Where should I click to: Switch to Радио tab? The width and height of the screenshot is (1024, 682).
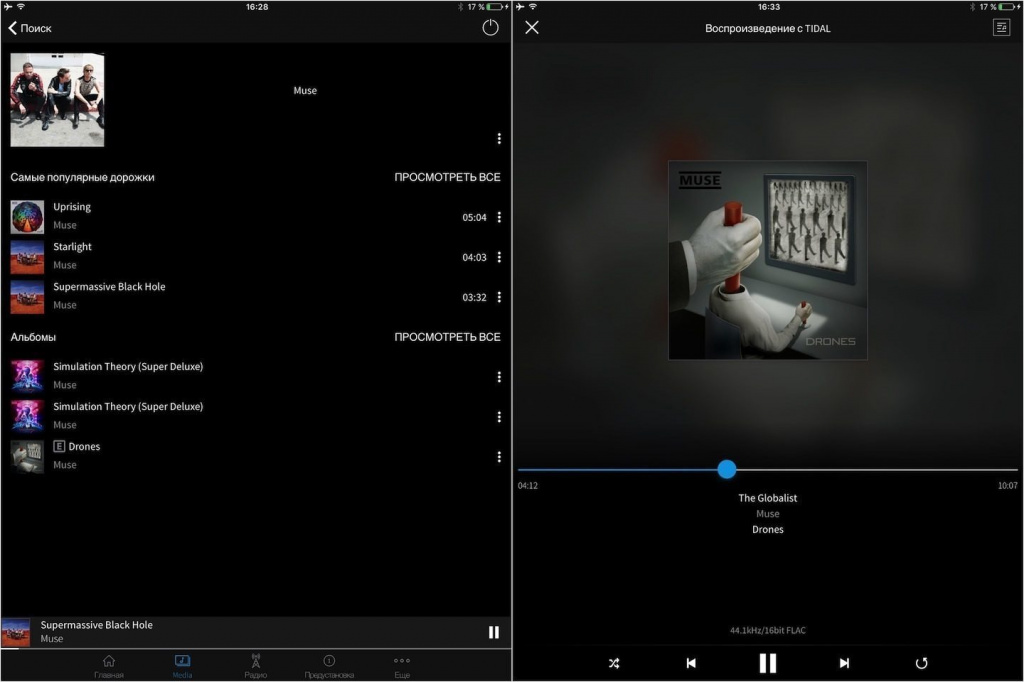point(256,666)
